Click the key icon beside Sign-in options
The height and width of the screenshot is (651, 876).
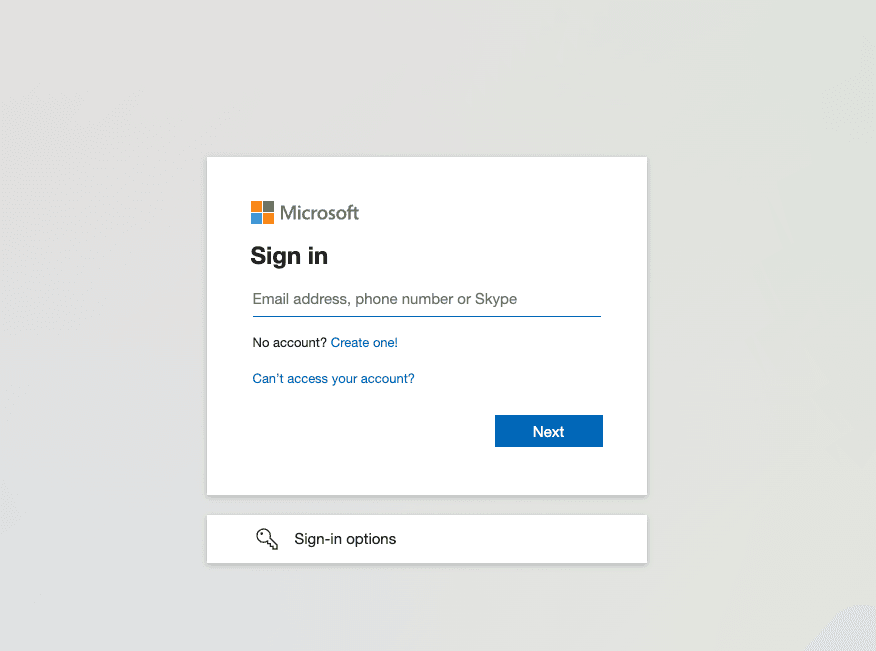(267, 539)
